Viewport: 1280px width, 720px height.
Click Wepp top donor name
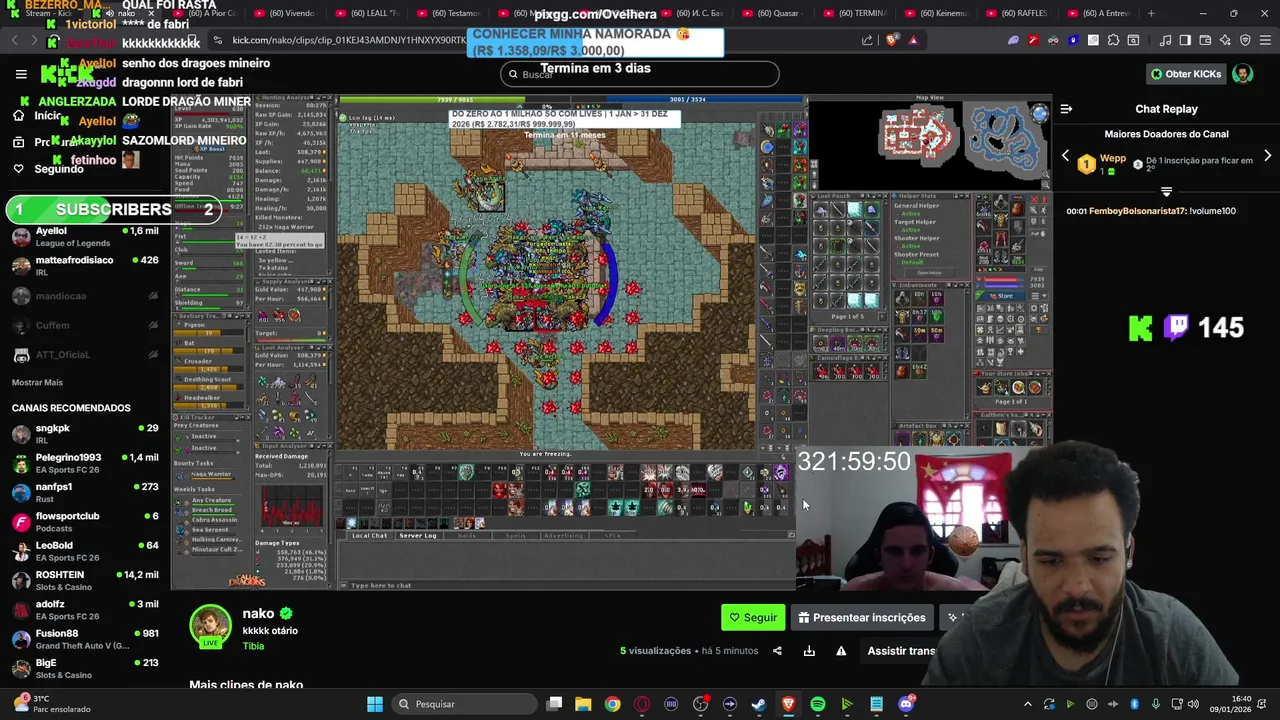(x=1112, y=158)
